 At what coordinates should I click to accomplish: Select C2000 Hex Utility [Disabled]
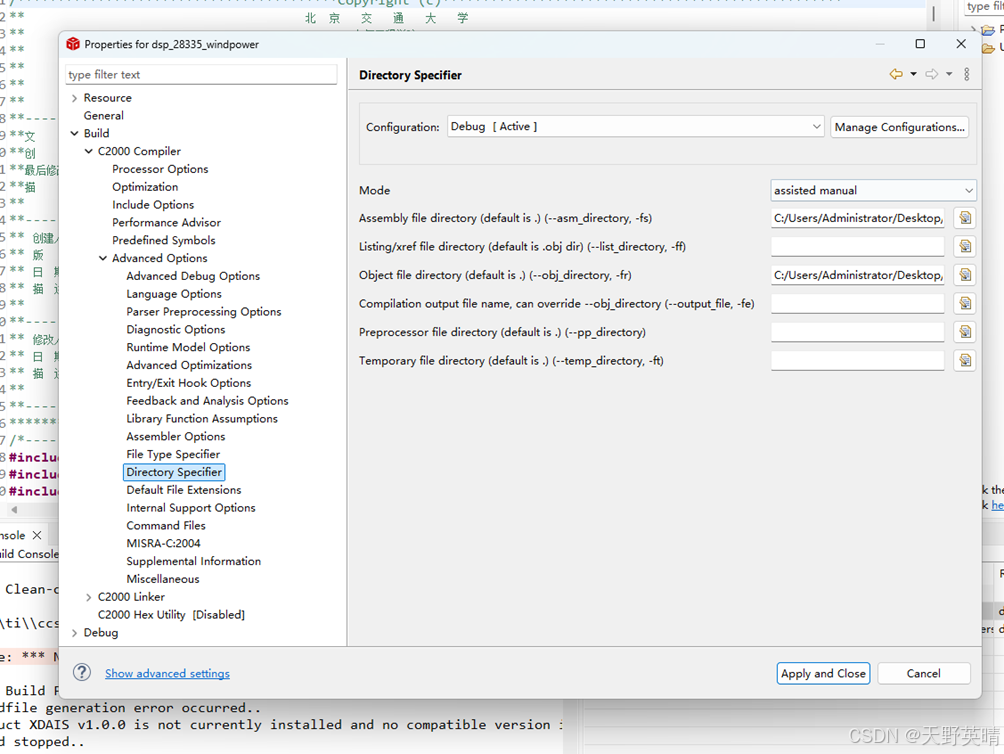[171, 615]
